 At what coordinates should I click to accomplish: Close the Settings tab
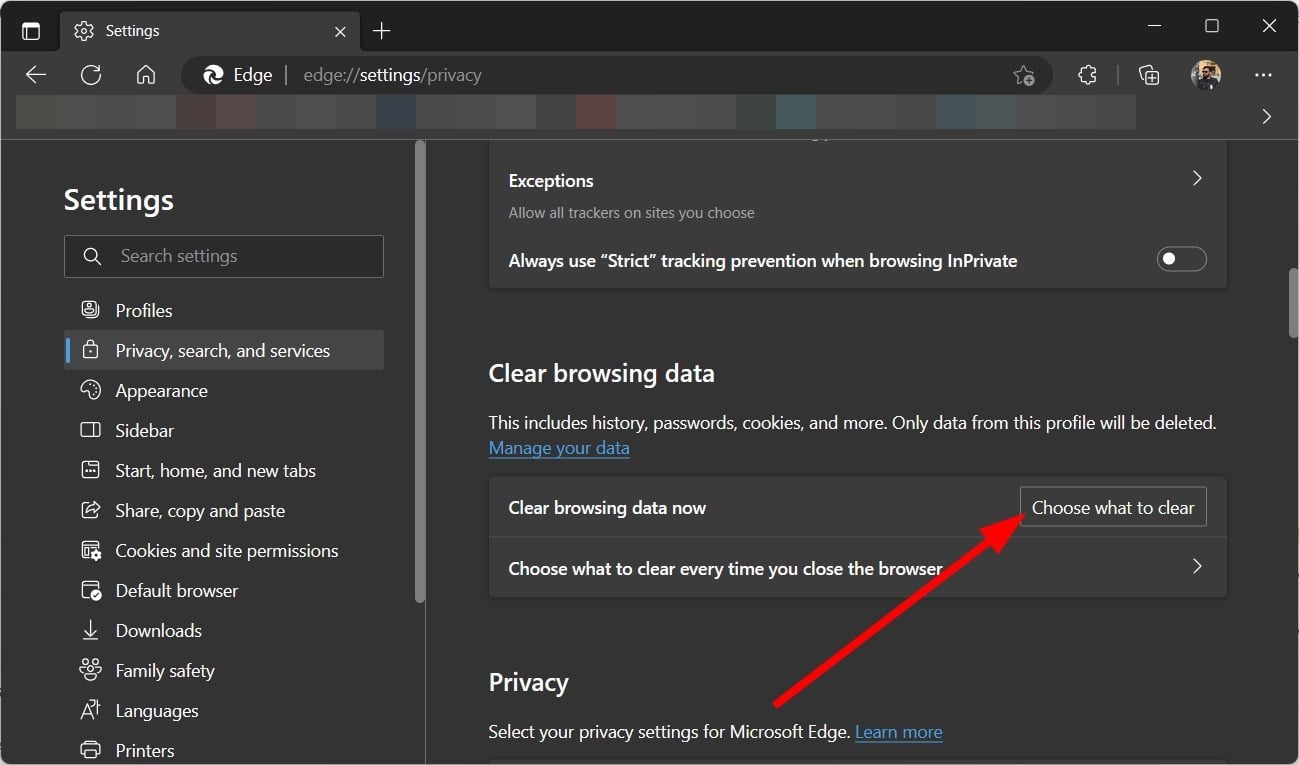(340, 31)
